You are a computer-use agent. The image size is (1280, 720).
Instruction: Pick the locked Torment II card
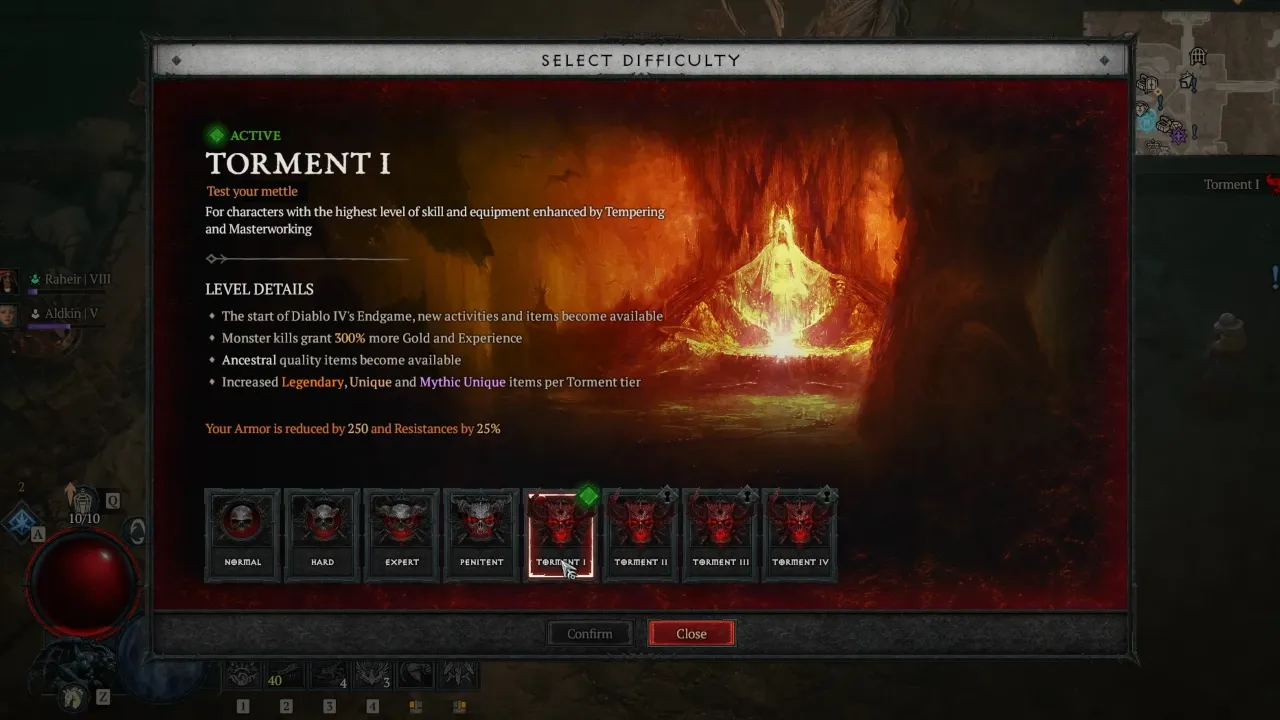(x=641, y=535)
